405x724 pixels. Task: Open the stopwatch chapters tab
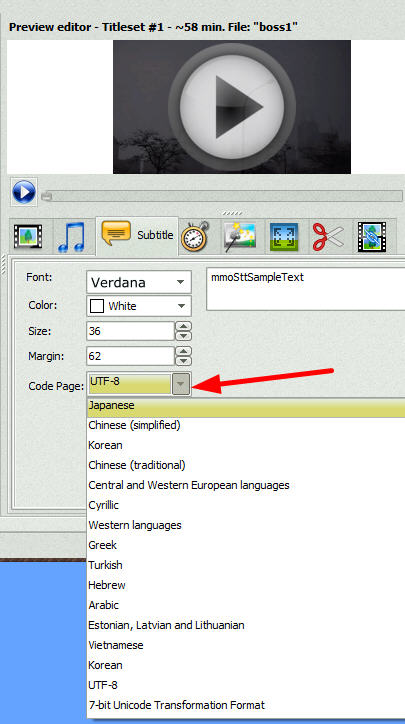coord(195,236)
